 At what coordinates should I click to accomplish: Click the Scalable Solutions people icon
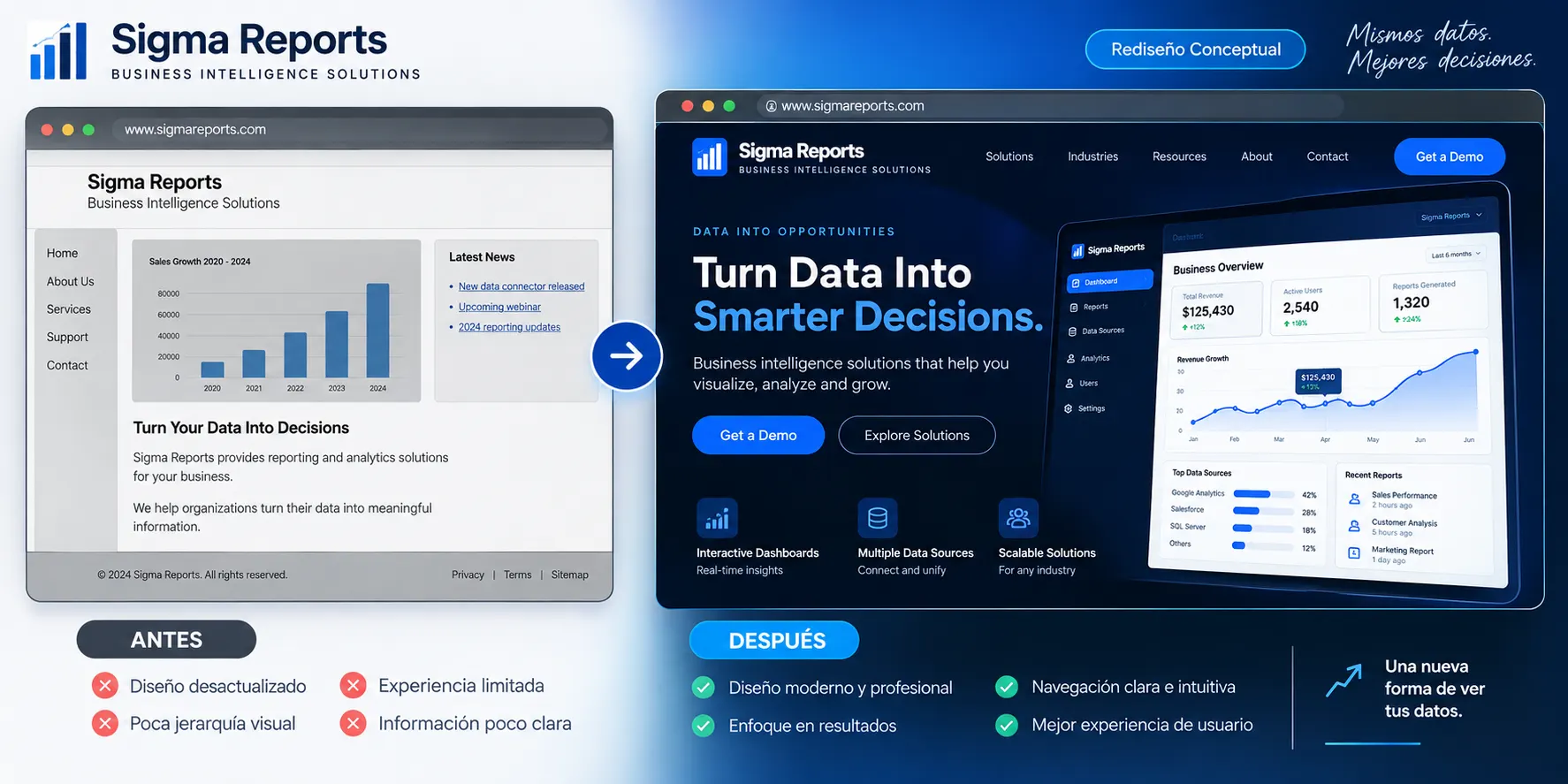click(x=1018, y=518)
